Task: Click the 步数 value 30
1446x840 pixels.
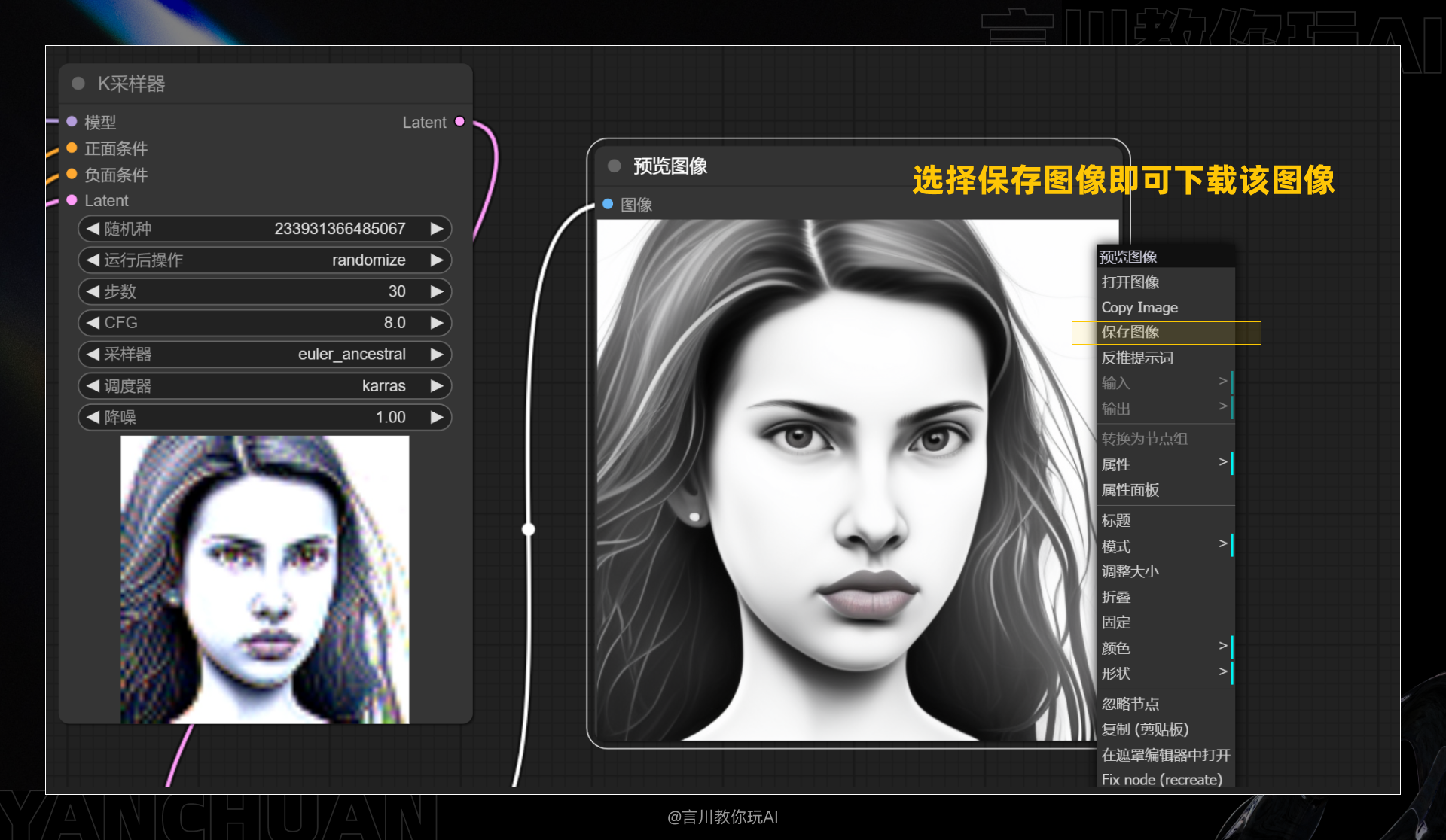Action: point(397,291)
